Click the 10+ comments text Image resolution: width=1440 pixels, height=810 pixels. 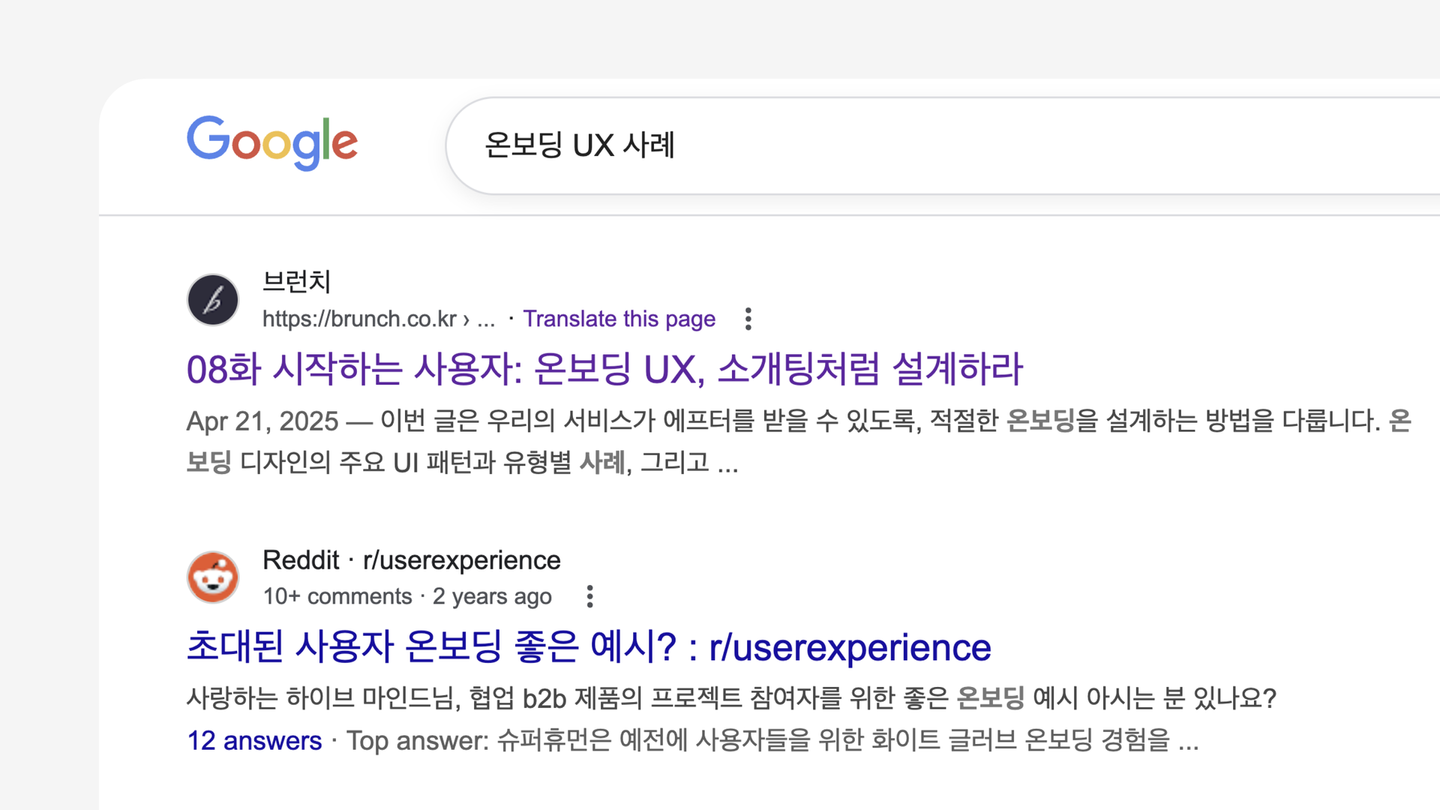[337, 597]
